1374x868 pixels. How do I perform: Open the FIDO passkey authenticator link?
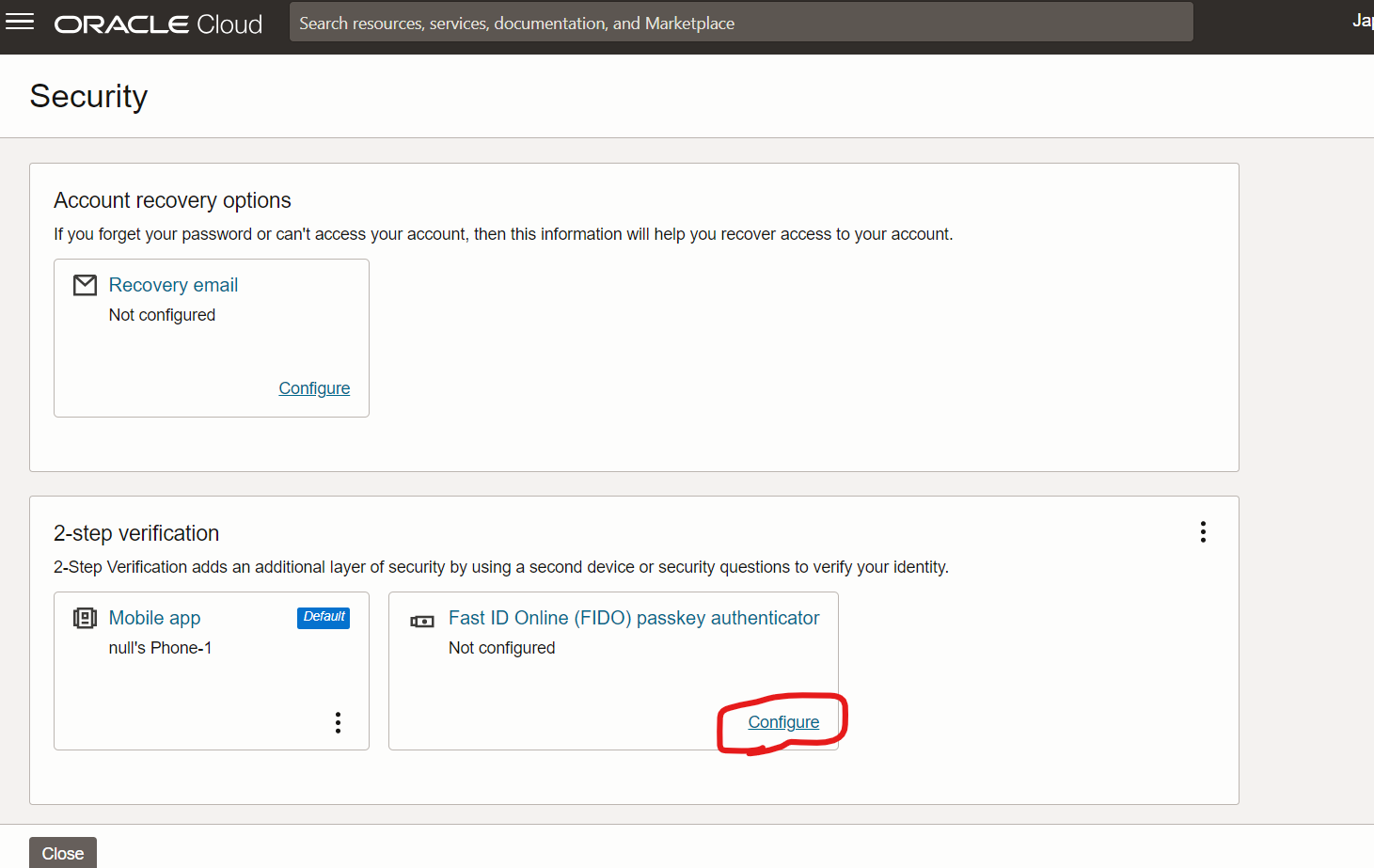click(x=634, y=618)
